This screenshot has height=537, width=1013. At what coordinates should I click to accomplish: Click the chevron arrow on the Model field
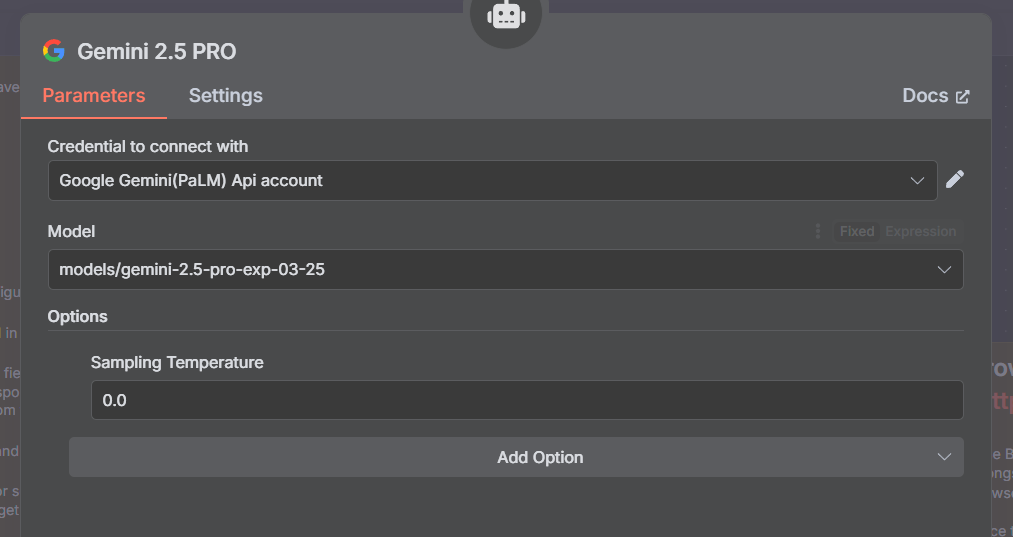[943, 270]
